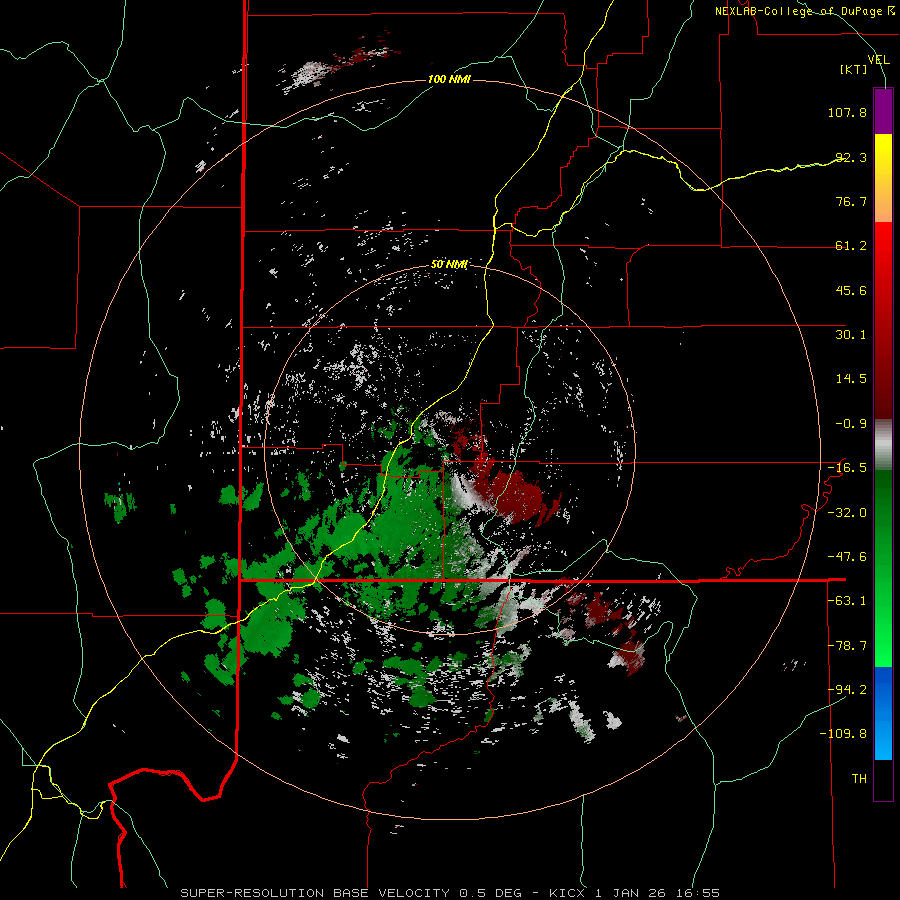Image resolution: width=900 pixels, height=900 pixels.
Task: Select the 45.6 legend value
Action: (x=851, y=290)
